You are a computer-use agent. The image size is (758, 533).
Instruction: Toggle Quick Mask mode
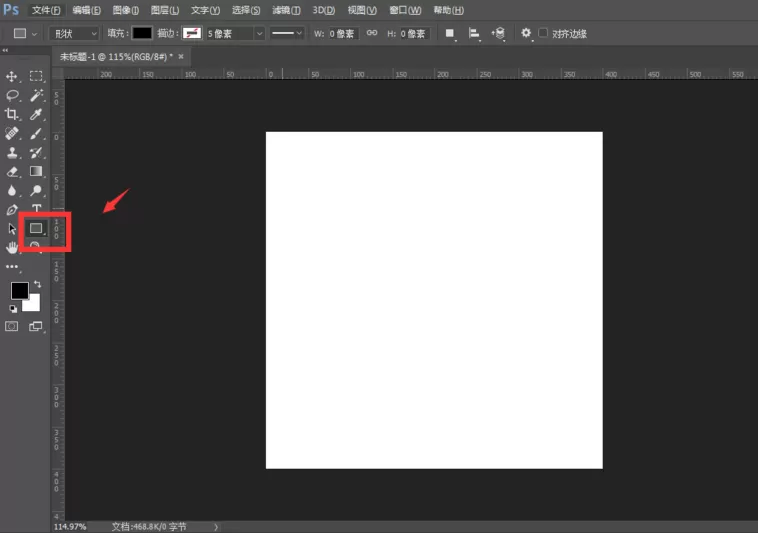(x=12, y=327)
